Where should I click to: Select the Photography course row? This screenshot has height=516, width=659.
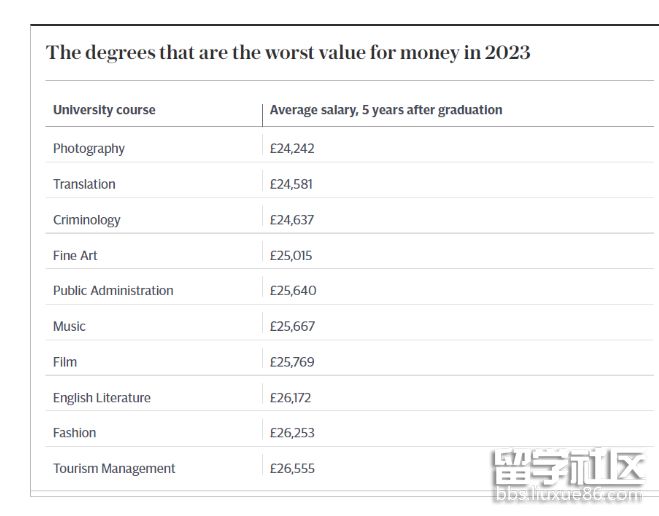[89, 148]
